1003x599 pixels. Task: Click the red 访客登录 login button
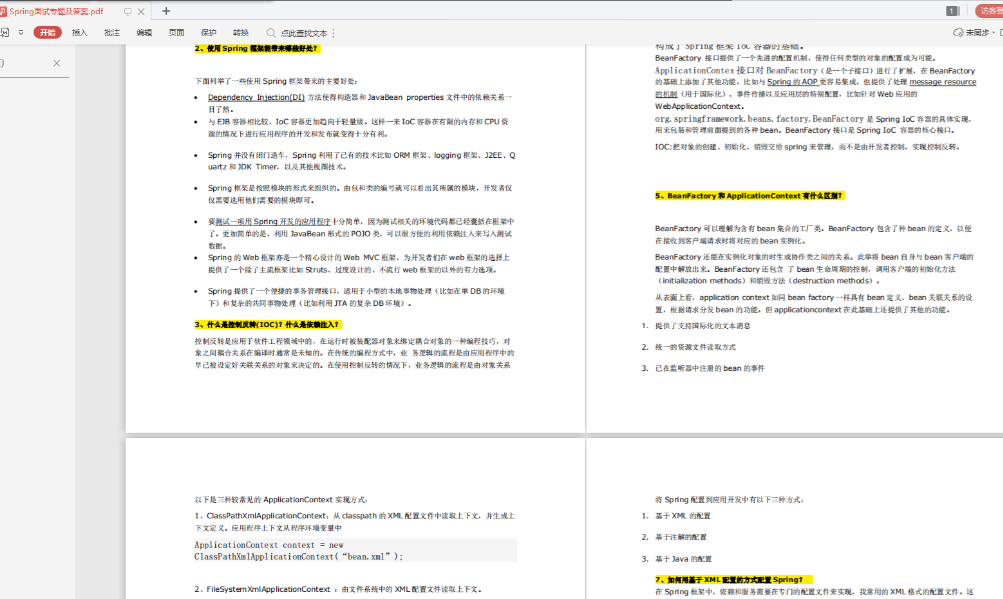point(990,11)
